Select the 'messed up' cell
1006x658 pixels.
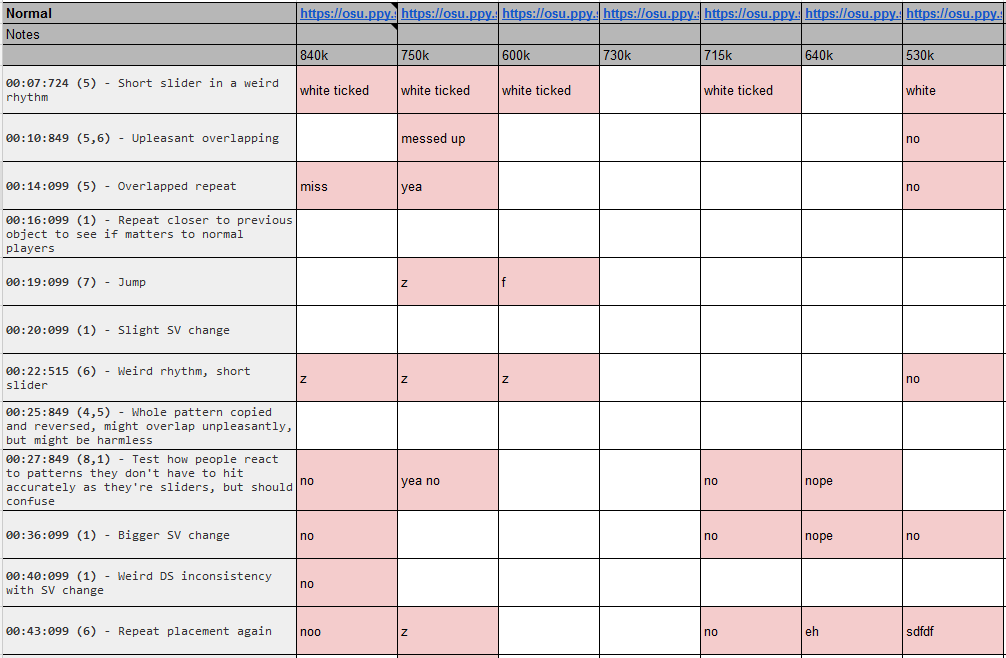click(448, 138)
